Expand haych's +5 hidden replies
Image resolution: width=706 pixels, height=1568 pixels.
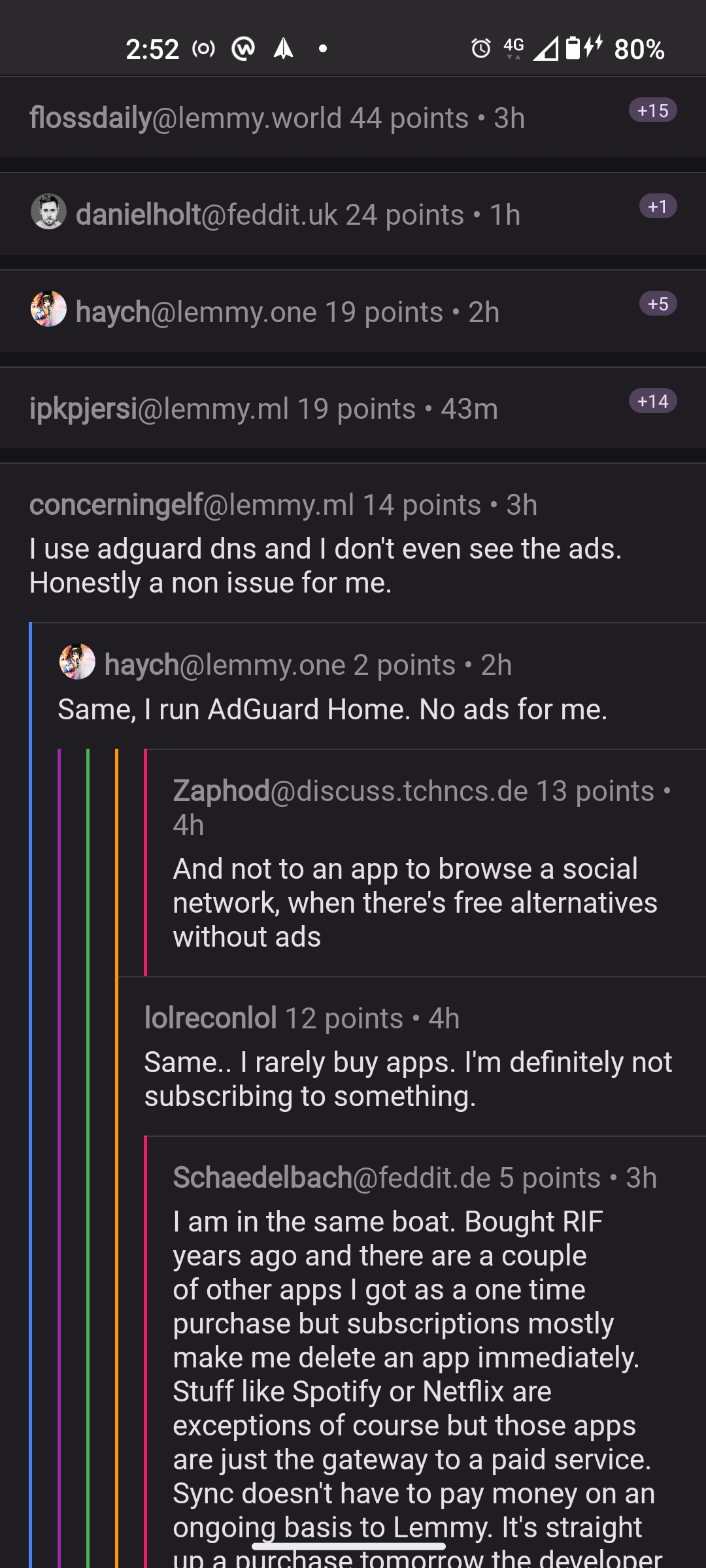pyautogui.click(x=658, y=304)
